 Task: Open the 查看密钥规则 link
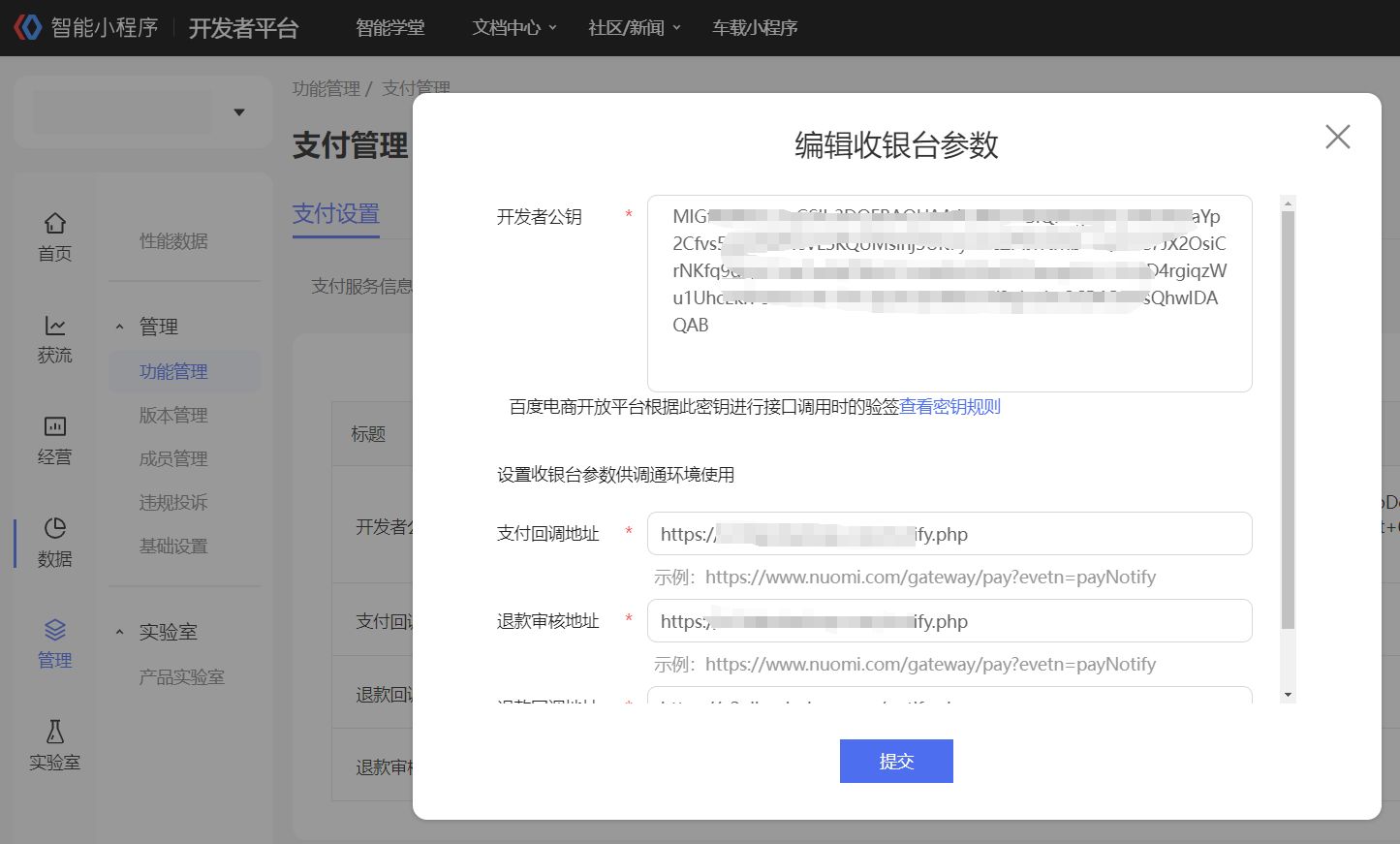coord(949,407)
